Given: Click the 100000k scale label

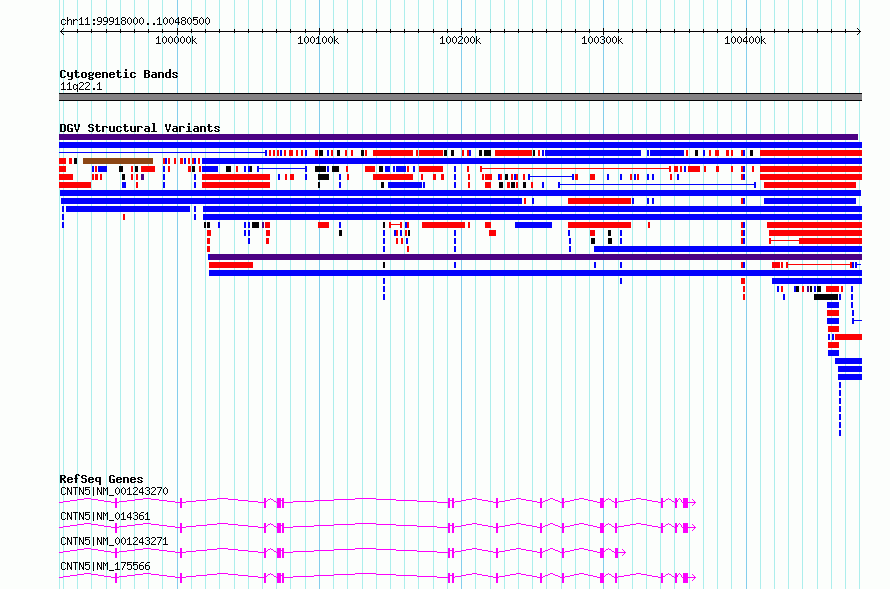Looking at the screenshot, I should (176, 40).
